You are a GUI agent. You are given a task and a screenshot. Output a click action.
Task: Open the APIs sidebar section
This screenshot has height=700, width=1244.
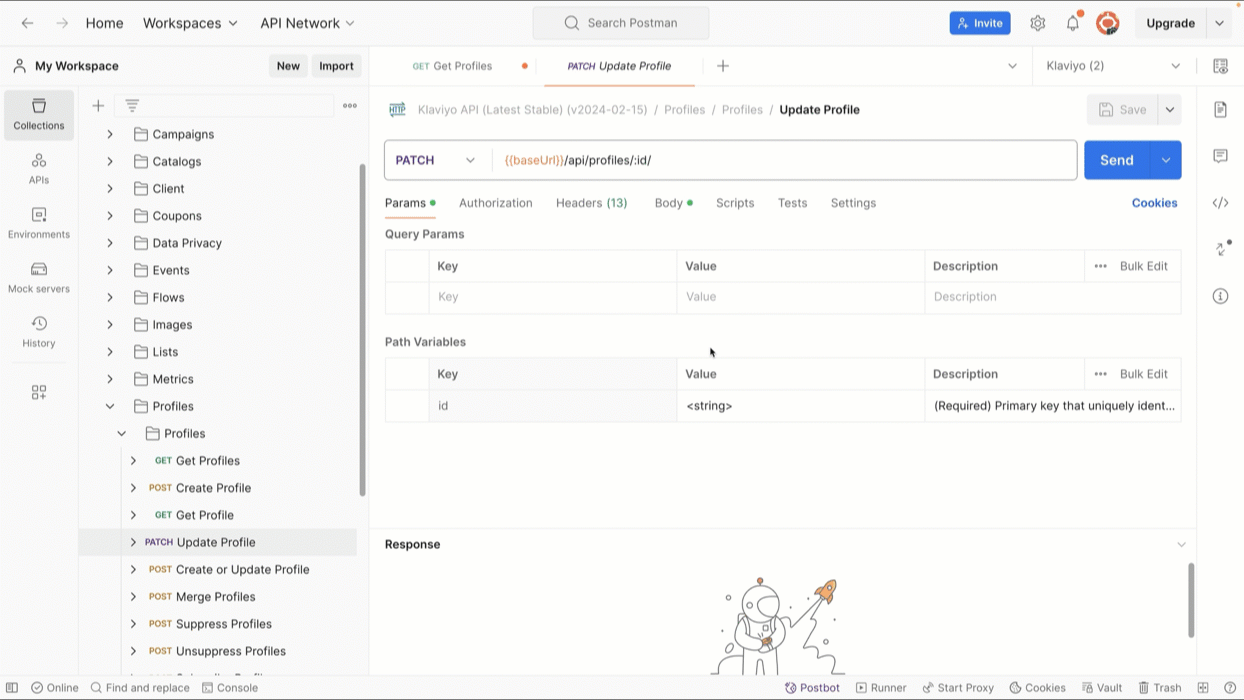click(x=39, y=168)
